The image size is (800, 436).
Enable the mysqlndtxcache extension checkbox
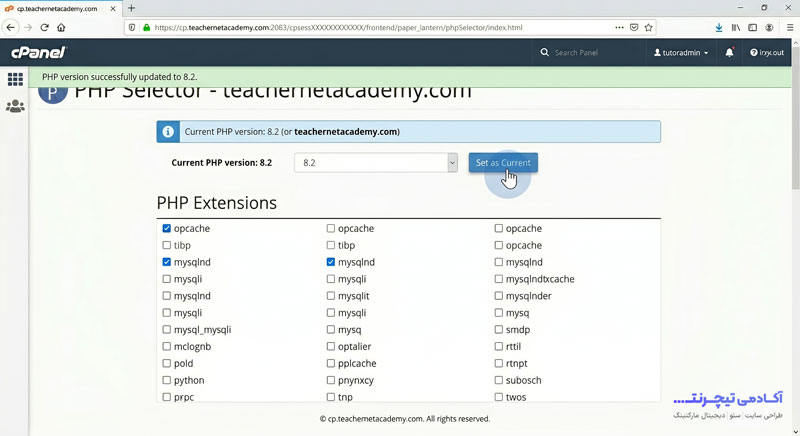(x=499, y=279)
